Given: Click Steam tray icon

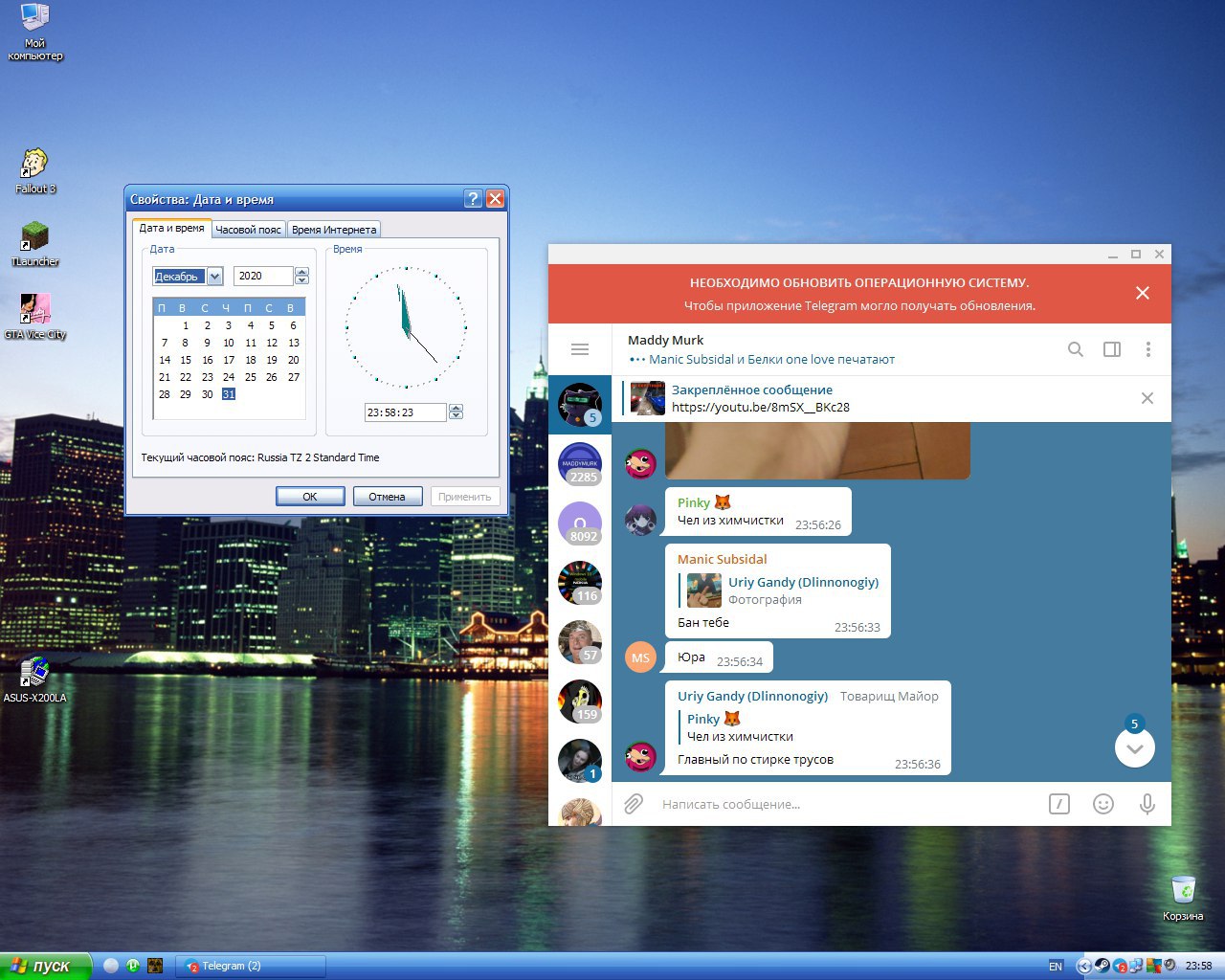Looking at the screenshot, I should pos(1102,966).
